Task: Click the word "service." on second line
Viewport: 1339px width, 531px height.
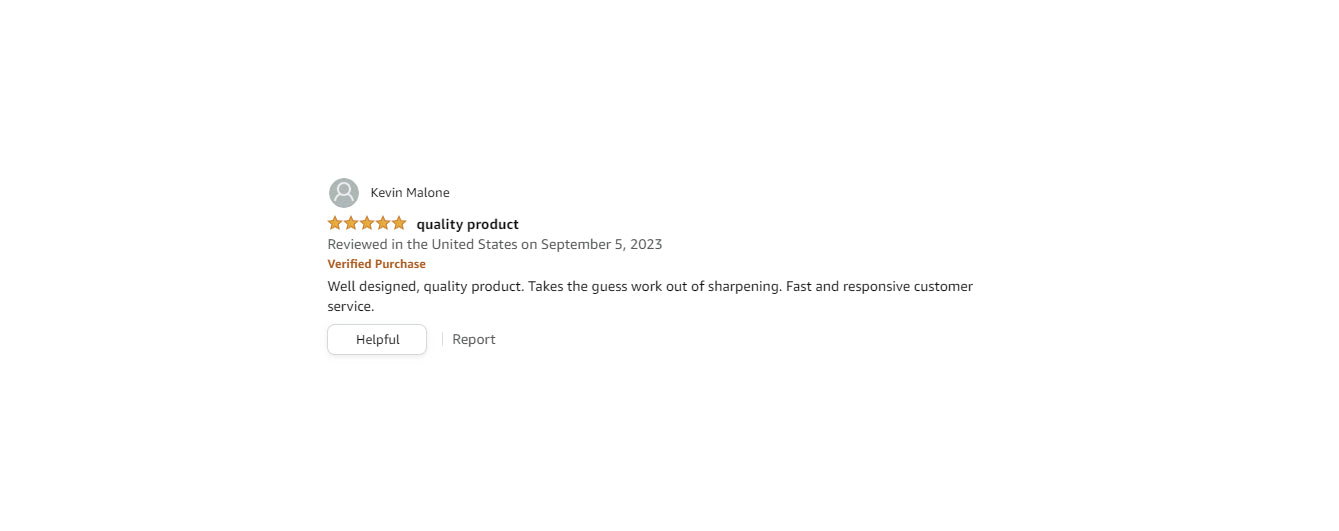Action: tap(350, 307)
